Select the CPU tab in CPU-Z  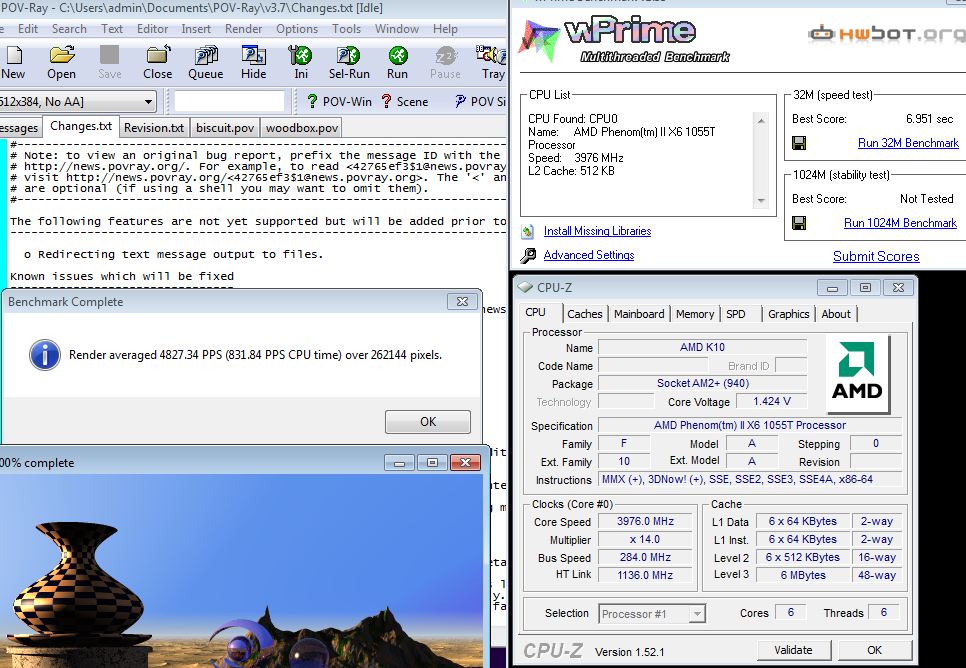(x=535, y=312)
